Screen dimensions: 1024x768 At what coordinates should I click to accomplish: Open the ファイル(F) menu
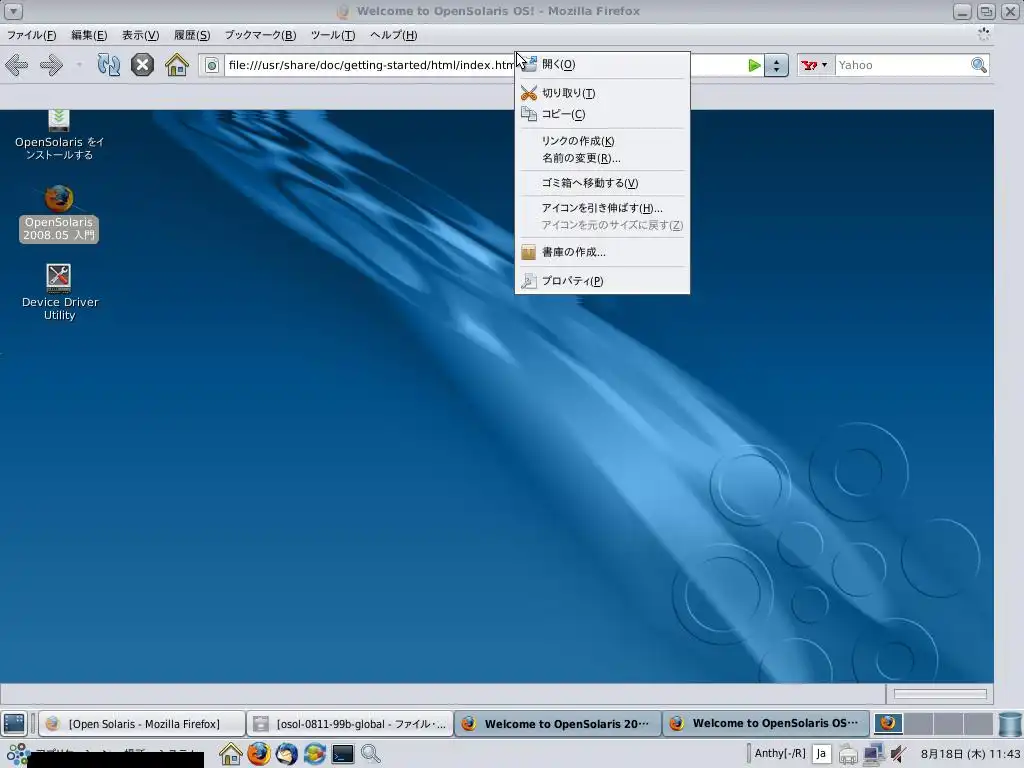pyautogui.click(x=31, y=35)
